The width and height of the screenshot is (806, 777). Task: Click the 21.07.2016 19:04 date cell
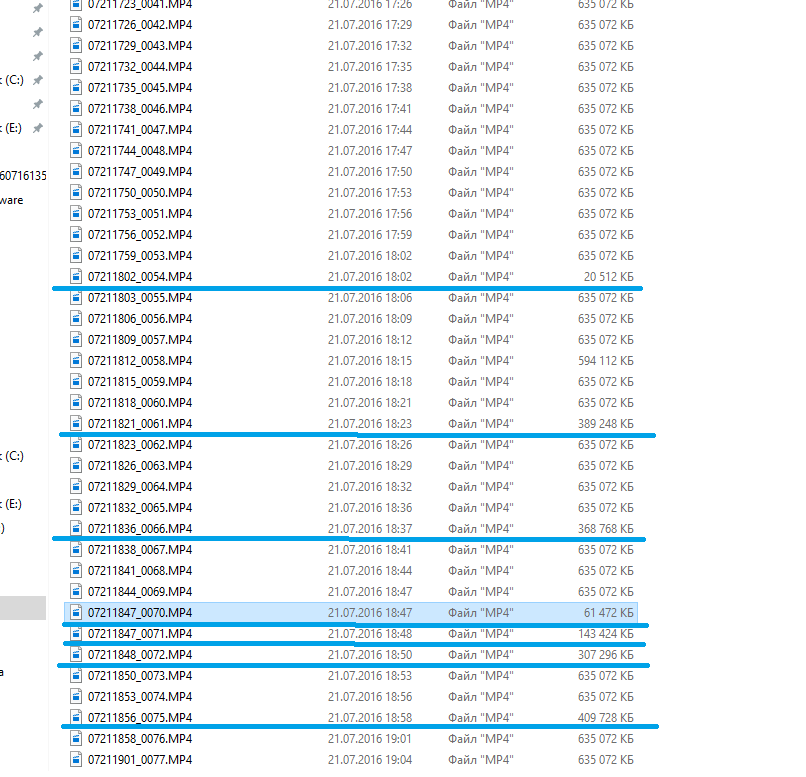click(369, 759)
